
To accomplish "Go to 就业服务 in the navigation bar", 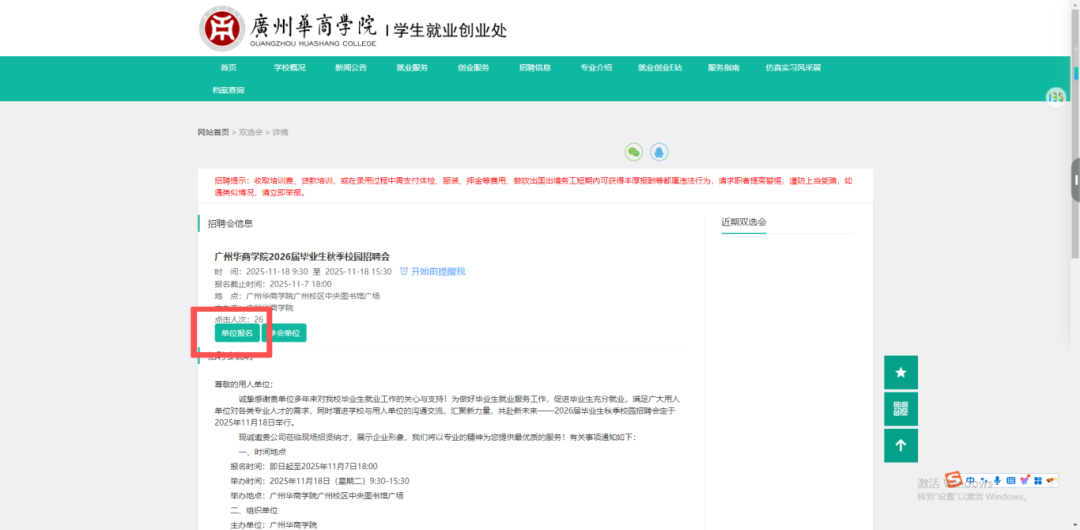I will point(412,68).
